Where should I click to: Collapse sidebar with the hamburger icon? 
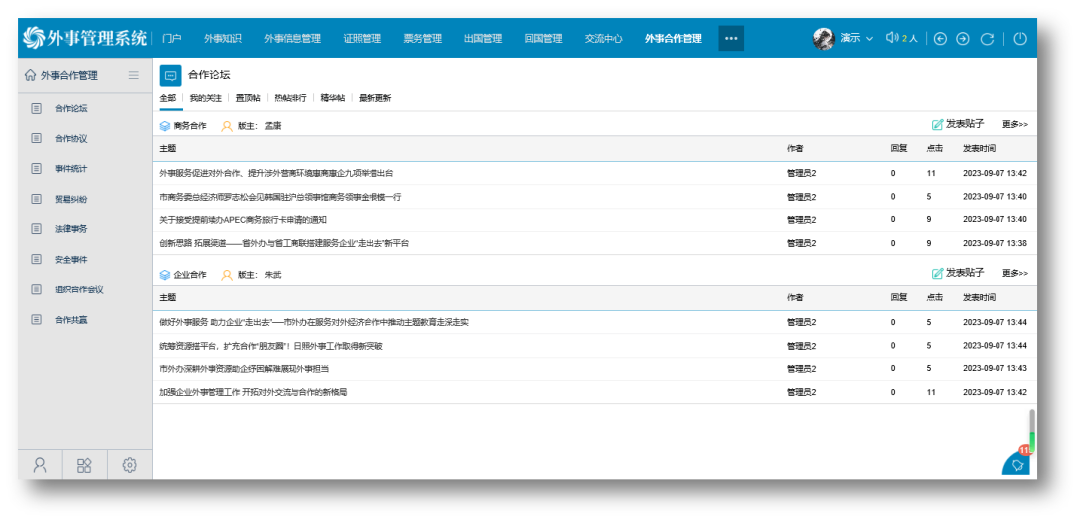point(134,75)
